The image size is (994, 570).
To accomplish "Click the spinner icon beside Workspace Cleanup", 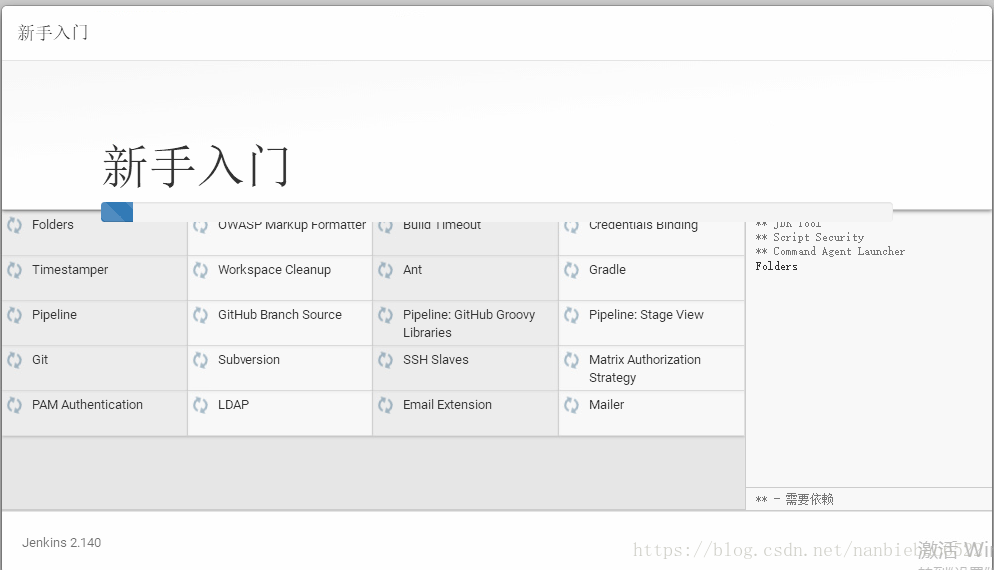I will point(200,270).
